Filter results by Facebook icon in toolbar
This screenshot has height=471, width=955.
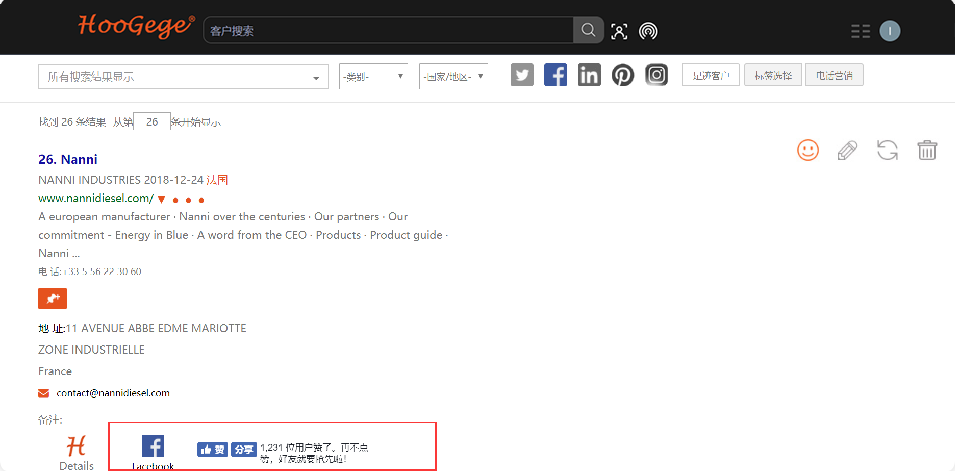555,75
